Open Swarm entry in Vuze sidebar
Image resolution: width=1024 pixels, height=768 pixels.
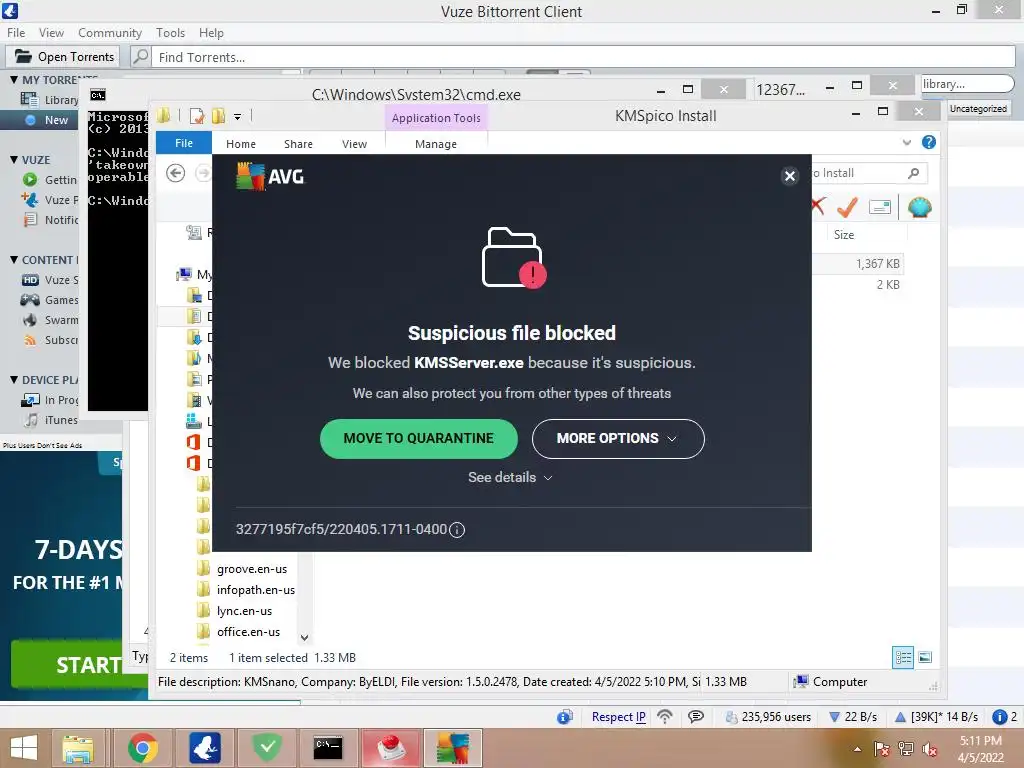50,320
